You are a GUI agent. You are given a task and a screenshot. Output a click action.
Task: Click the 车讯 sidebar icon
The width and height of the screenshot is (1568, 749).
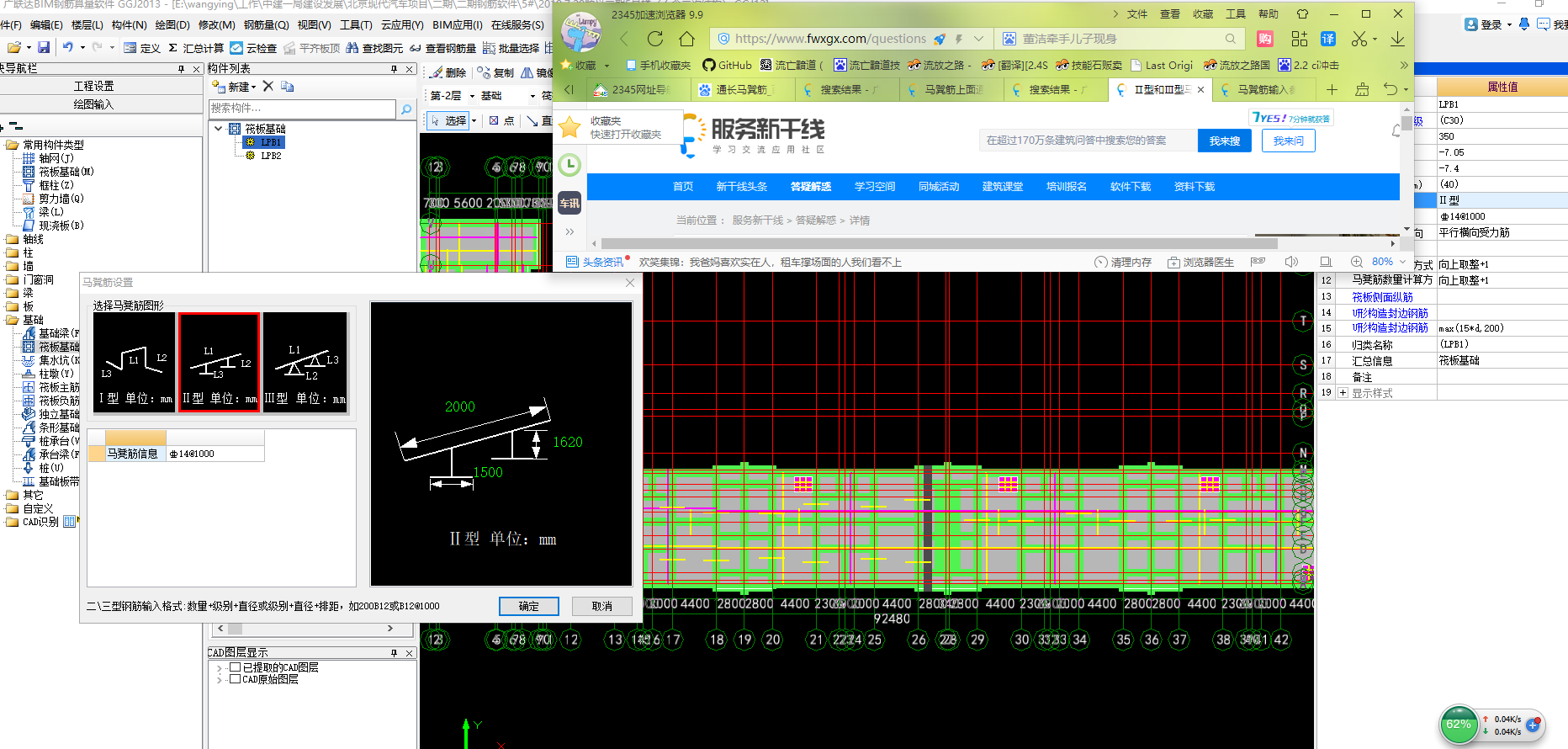tap(569, 203)
